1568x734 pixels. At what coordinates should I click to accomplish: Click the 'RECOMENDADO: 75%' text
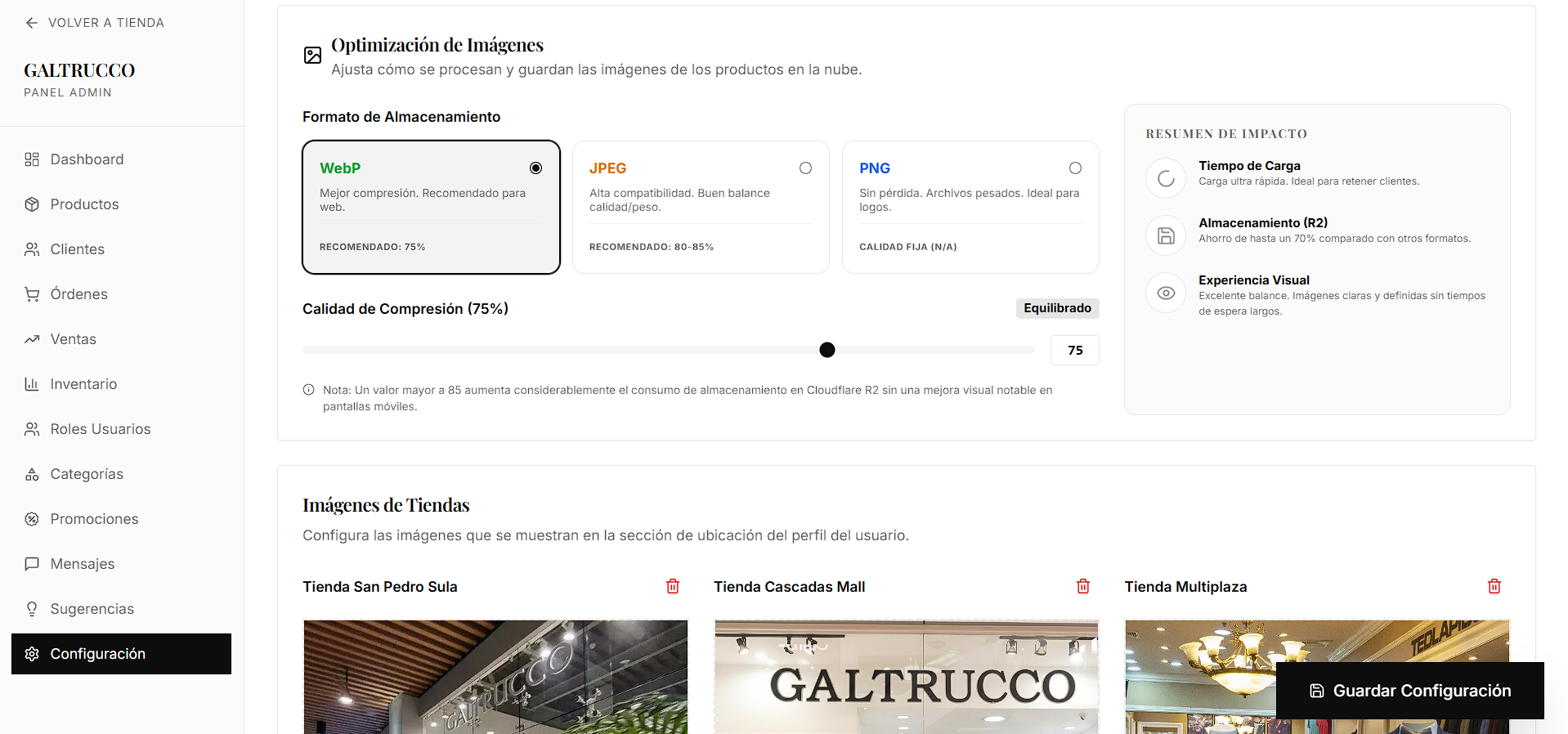click(372, 247)
